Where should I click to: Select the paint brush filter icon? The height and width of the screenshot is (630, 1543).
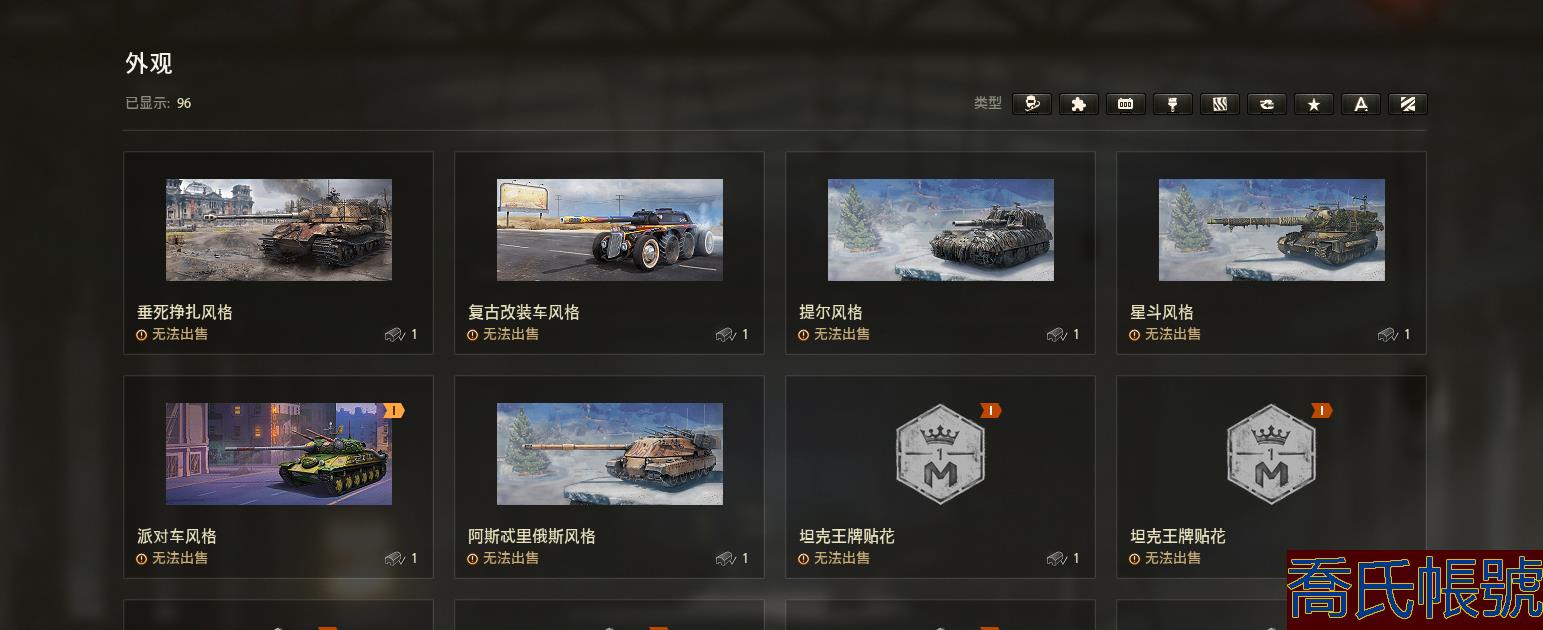(1172, 103)
